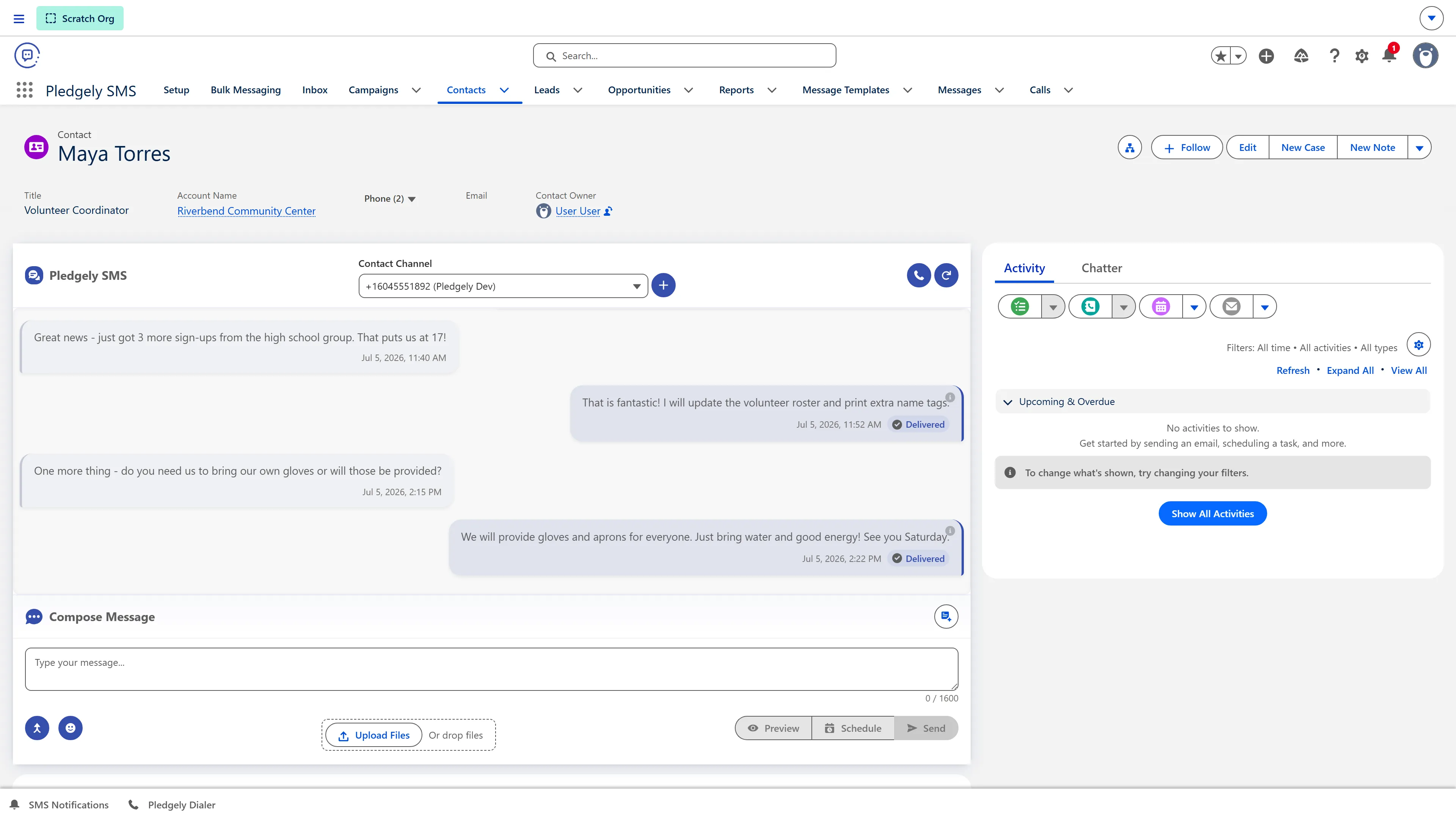Open the activity timeline filter settings gear
Screen dimensions: 1456x819
click(x=1419, y=345)
